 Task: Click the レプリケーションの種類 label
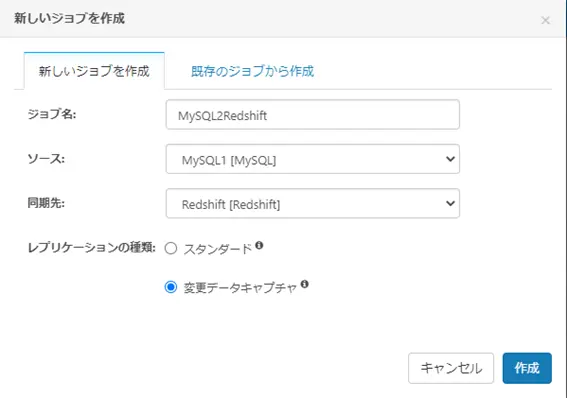[x=91, y=248]
